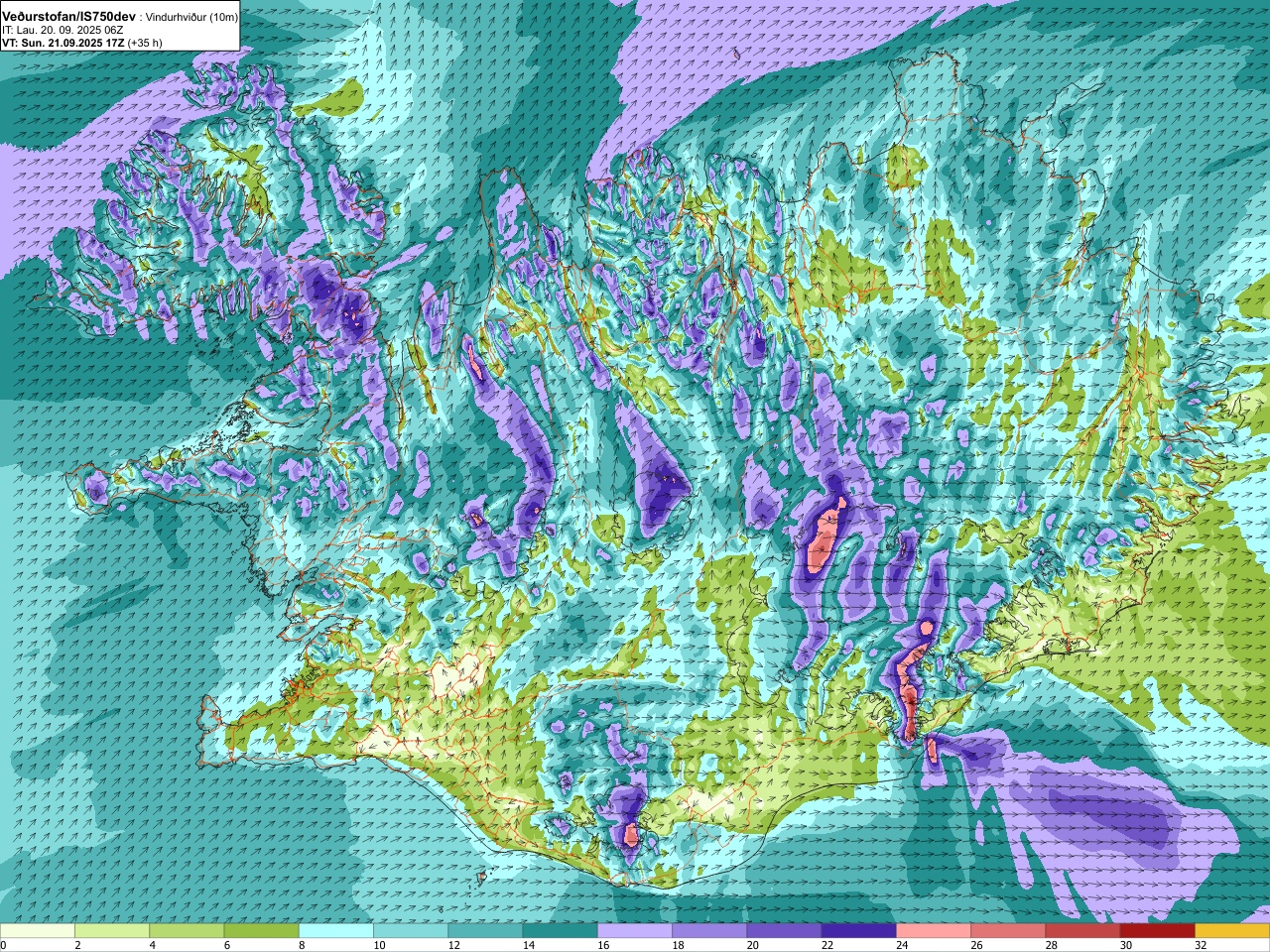The image size is (1270, 952).
Task: Select the light purple 16–18 legend swatch
Action: (x=635, y=931)
